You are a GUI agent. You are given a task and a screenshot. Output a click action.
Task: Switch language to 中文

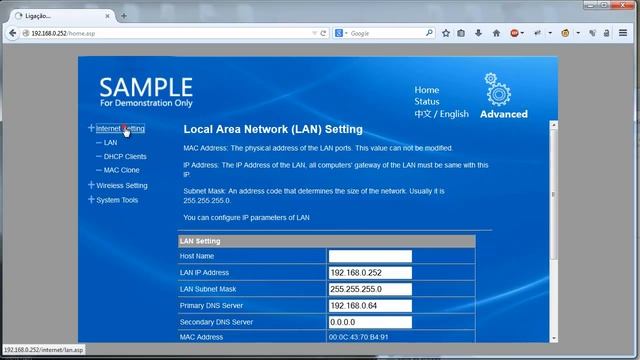[423, 113]
